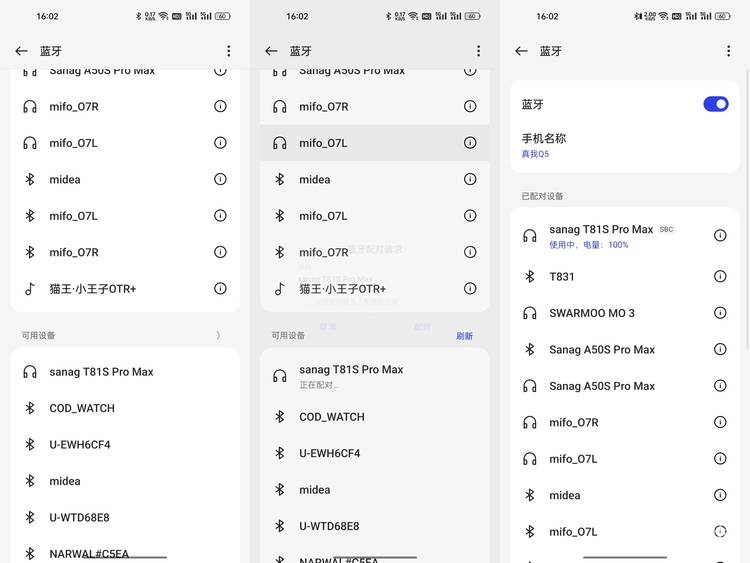Open info icon for SWARMOO MO 3
The height and width of the screenshot is (563, 750).
click(720, 313)
